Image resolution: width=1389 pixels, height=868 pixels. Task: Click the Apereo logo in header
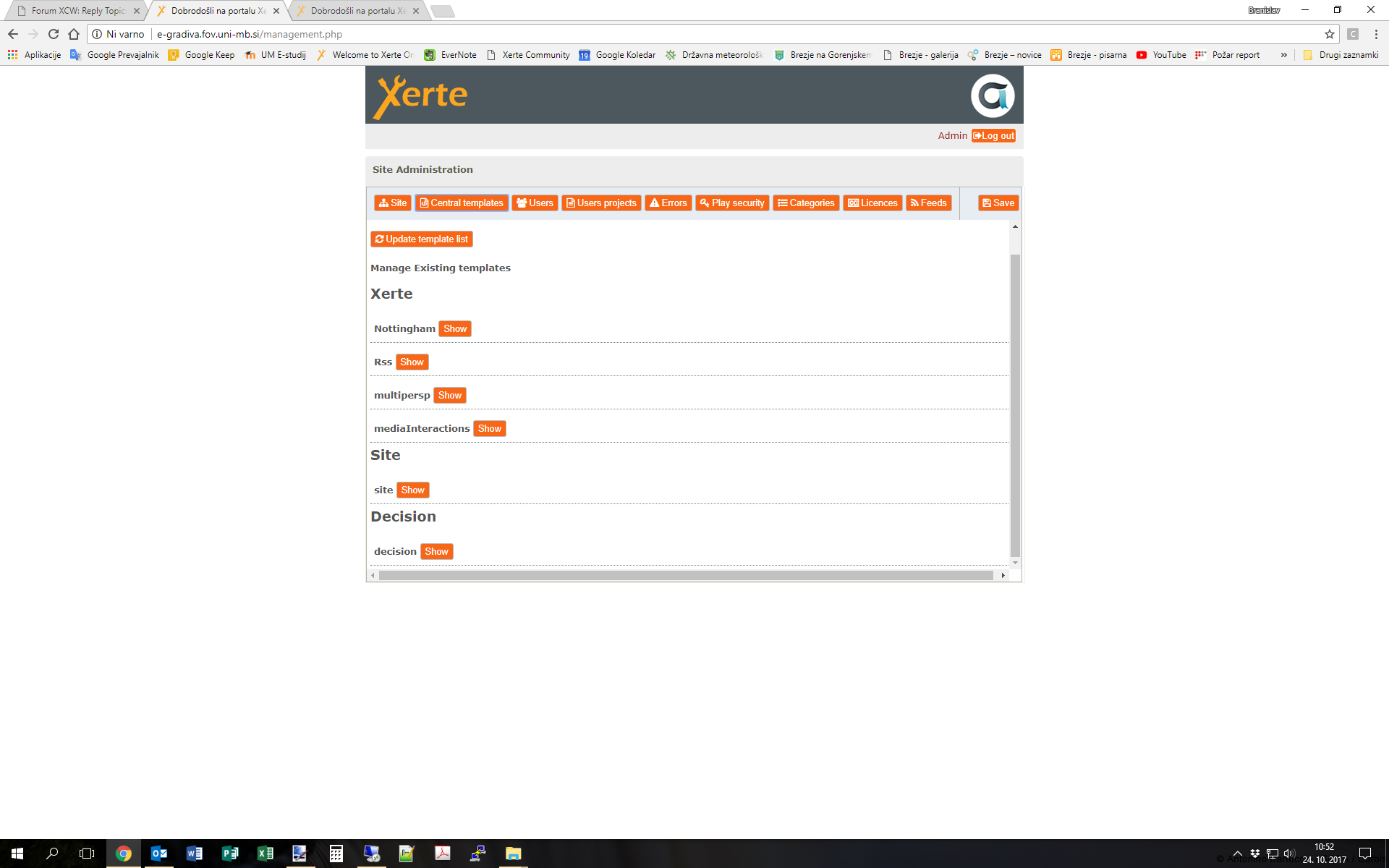(993, 95)
